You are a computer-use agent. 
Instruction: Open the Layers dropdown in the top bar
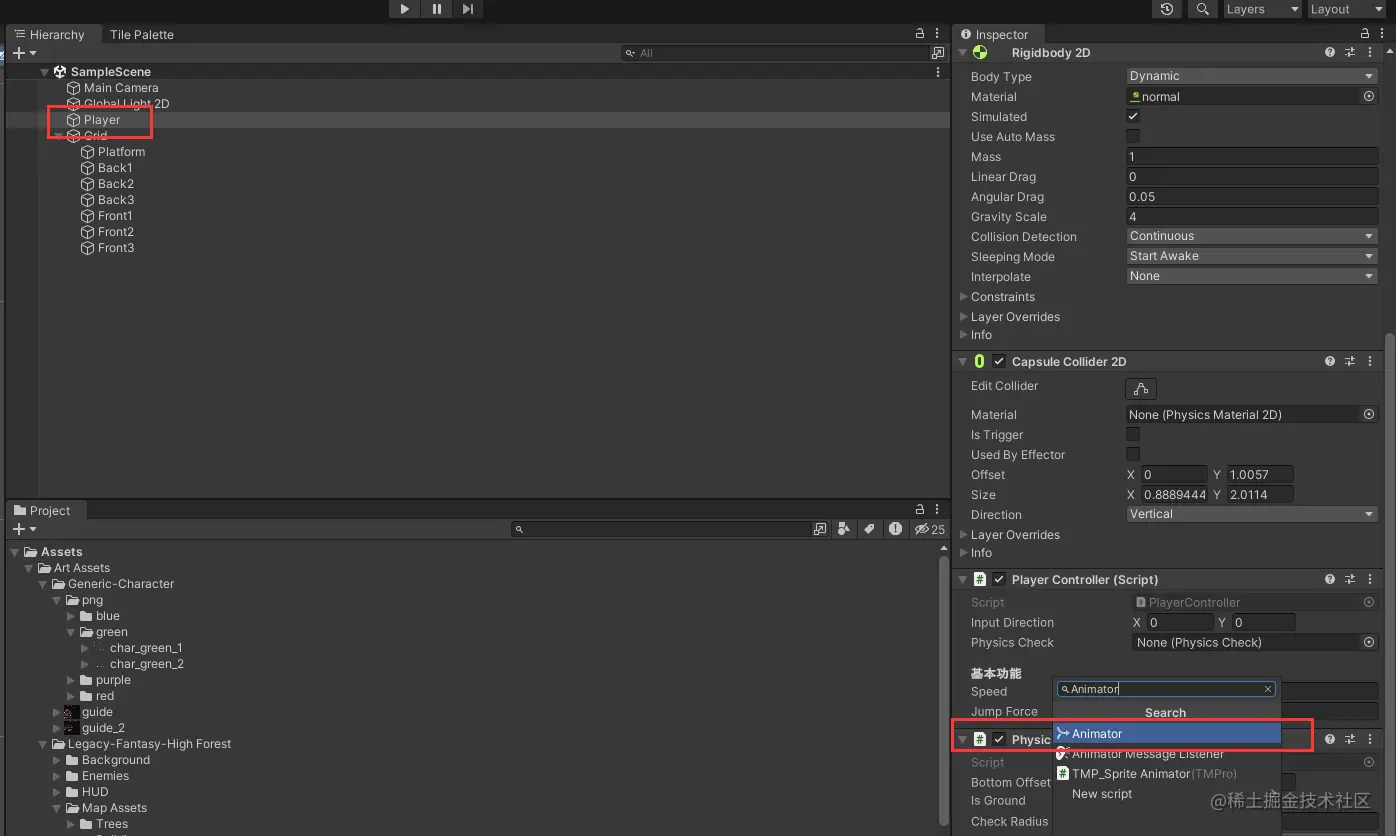pyautogui.click(x=1263, y=9)
